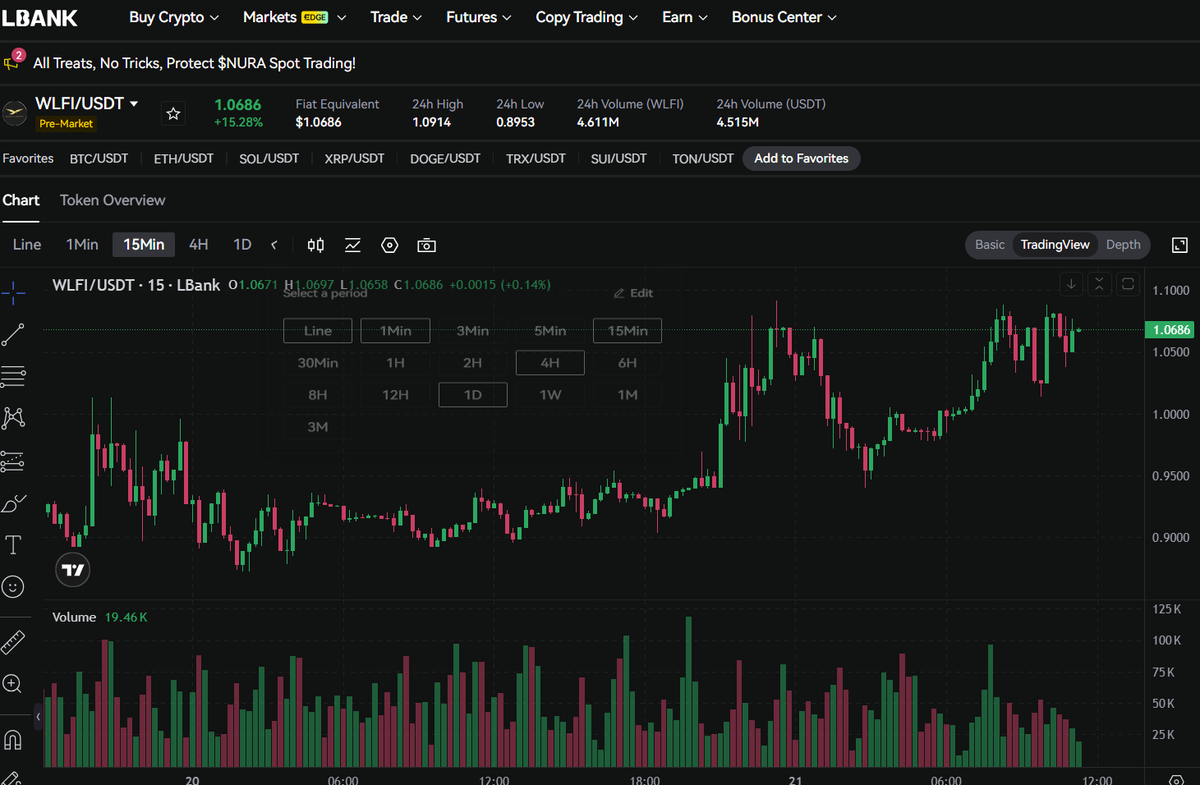Toggle magnet mode on chart

[14, 740]
